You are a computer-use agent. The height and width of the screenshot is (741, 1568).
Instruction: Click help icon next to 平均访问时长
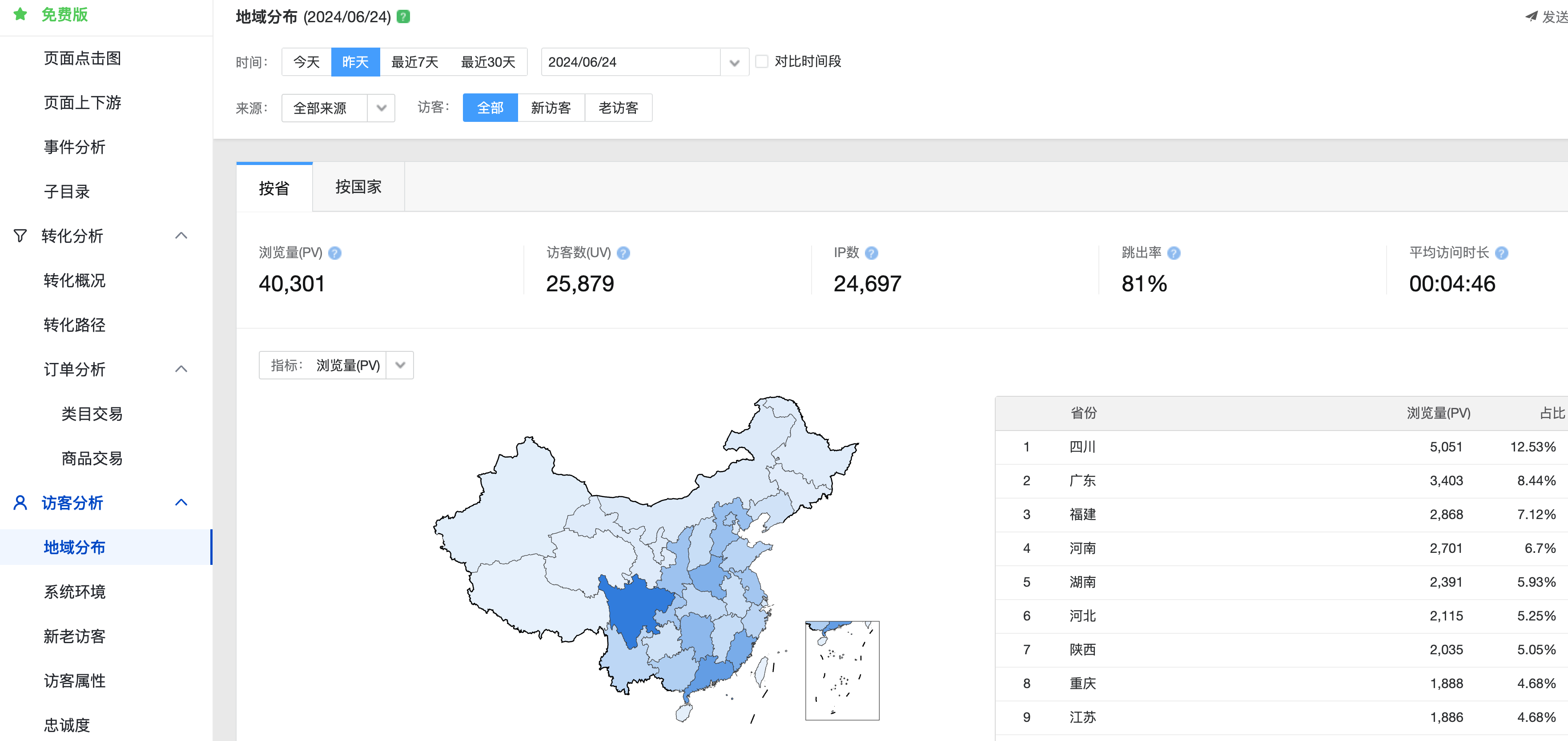pyautogui.click(x=1502, y=253)
